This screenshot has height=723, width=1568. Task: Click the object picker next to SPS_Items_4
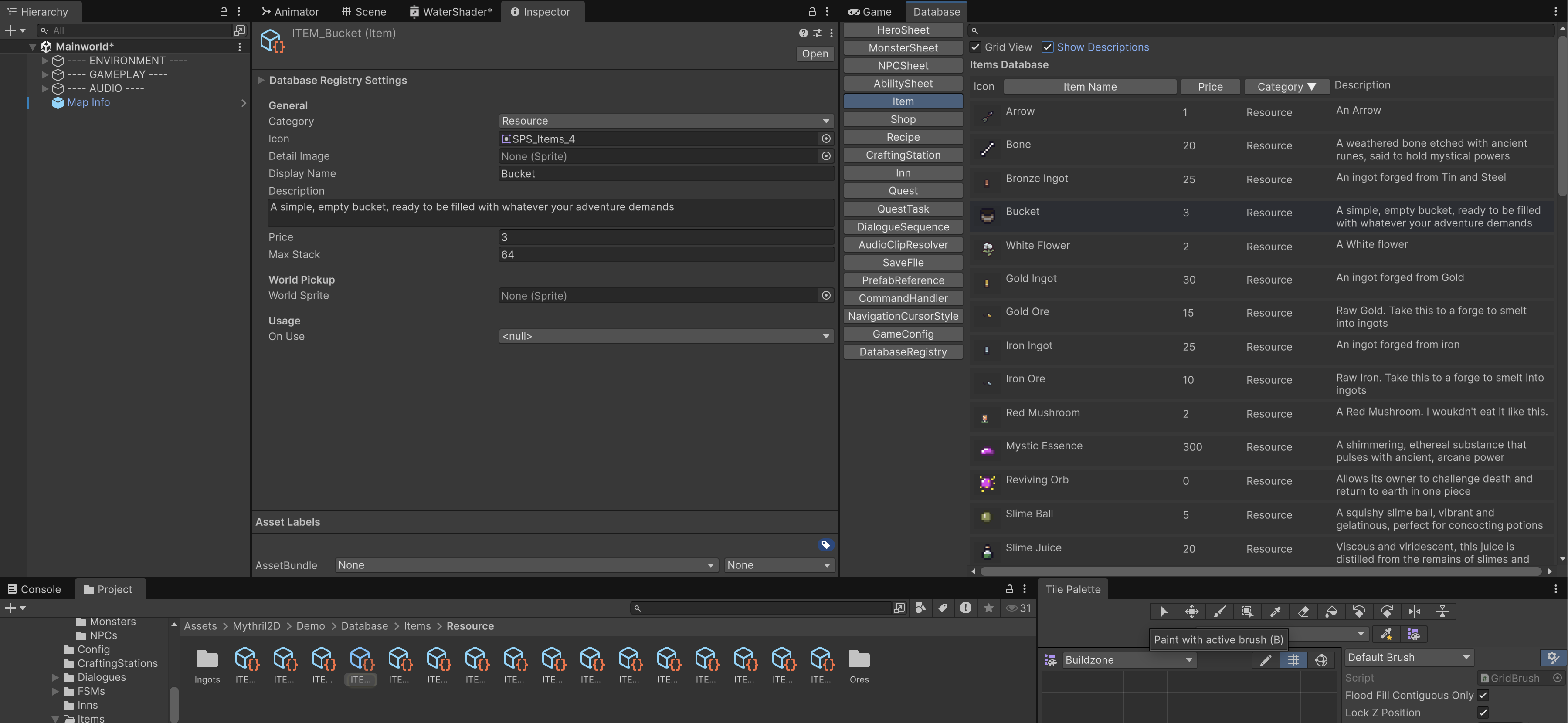[826, 139]
